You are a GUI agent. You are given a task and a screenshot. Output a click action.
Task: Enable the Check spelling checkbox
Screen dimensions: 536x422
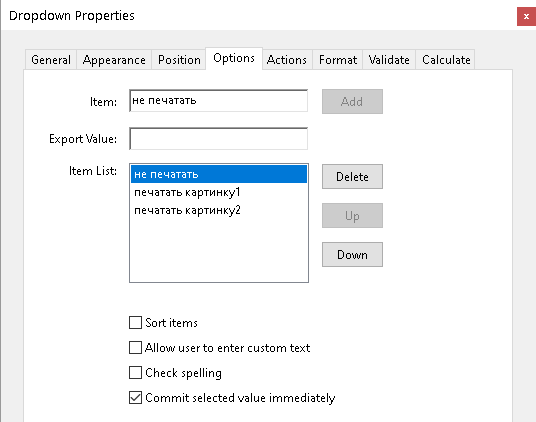coord(135,372)
